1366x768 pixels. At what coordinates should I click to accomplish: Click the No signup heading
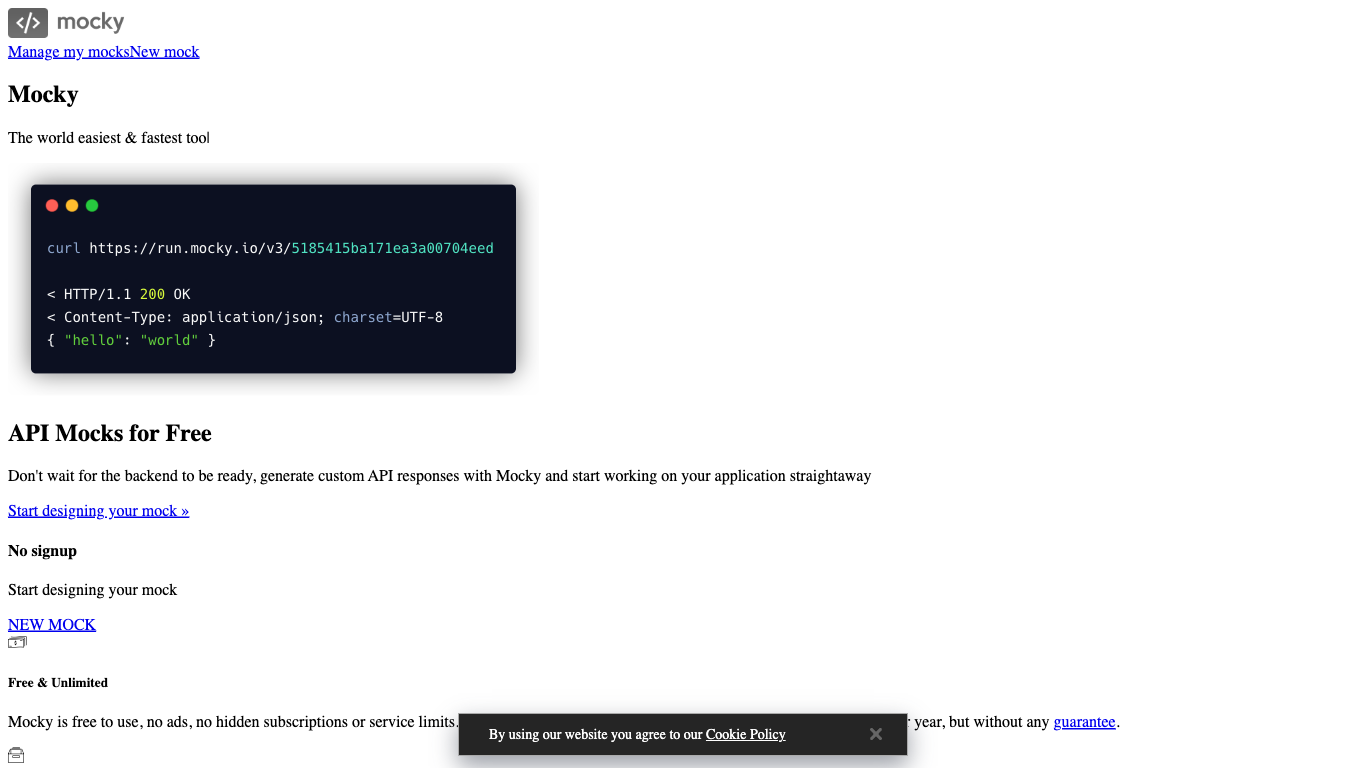point(42,551)
